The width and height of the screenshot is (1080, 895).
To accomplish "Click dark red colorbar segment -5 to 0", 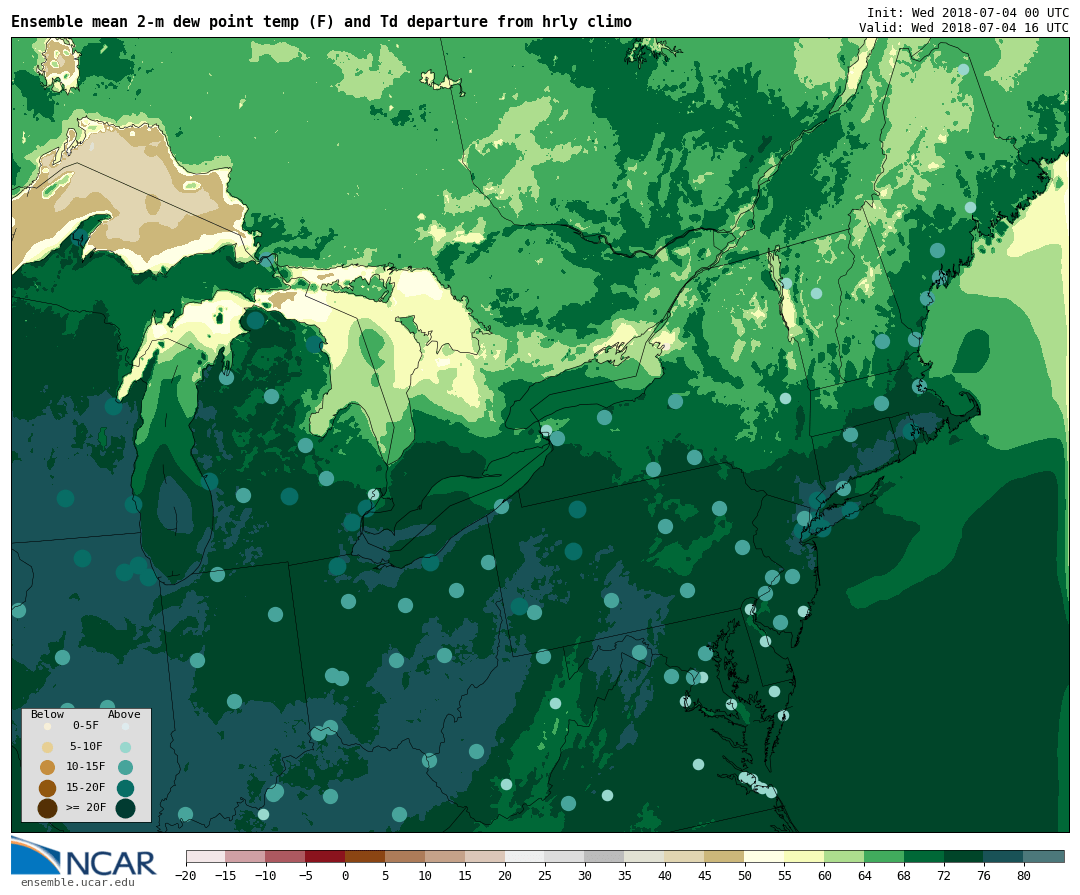I will click(x=325, y=857).
